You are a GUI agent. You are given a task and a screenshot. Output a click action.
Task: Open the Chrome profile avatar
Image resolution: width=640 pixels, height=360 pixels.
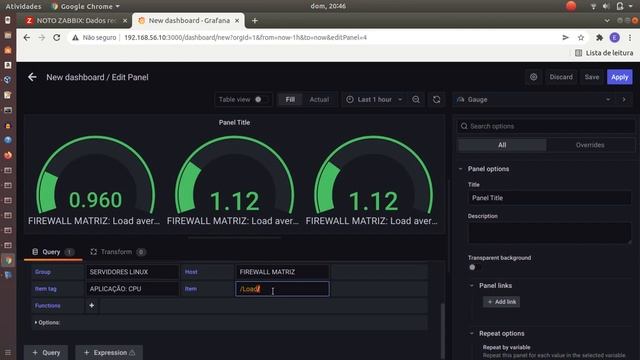pyautogui.click(x=614, y=38)
